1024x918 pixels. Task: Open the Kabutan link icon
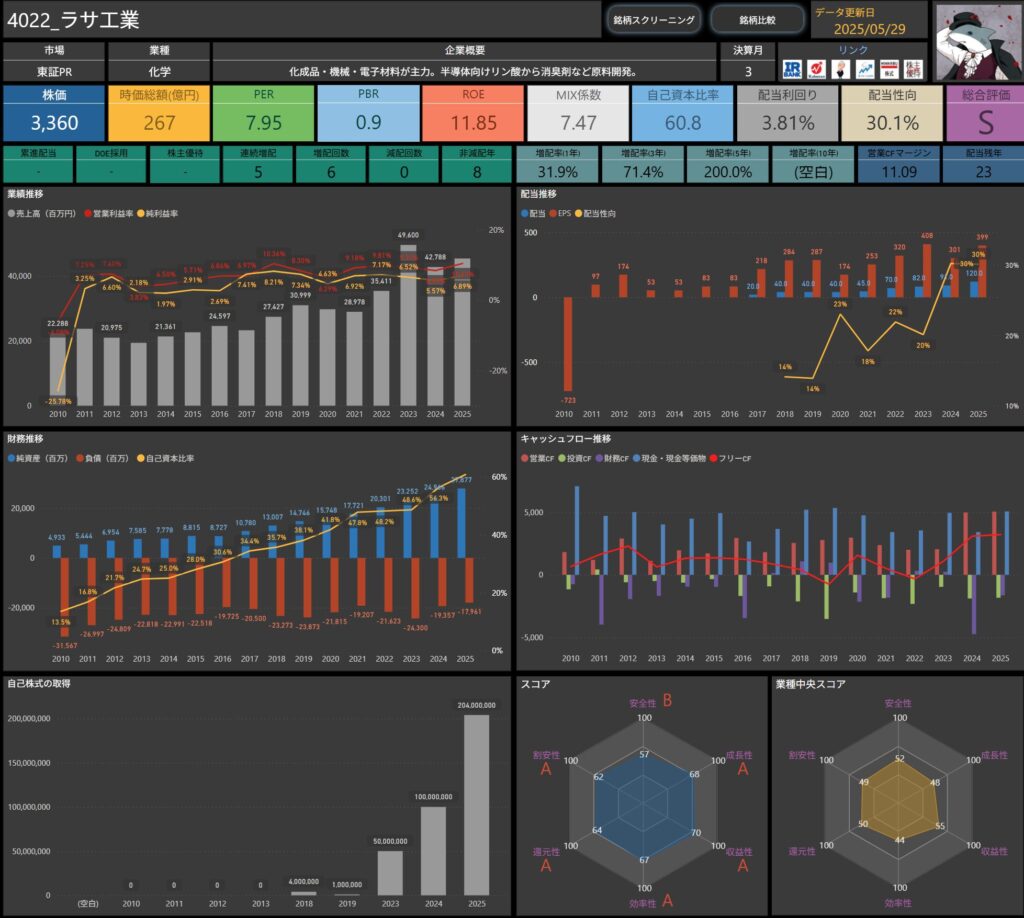point(816,69)
